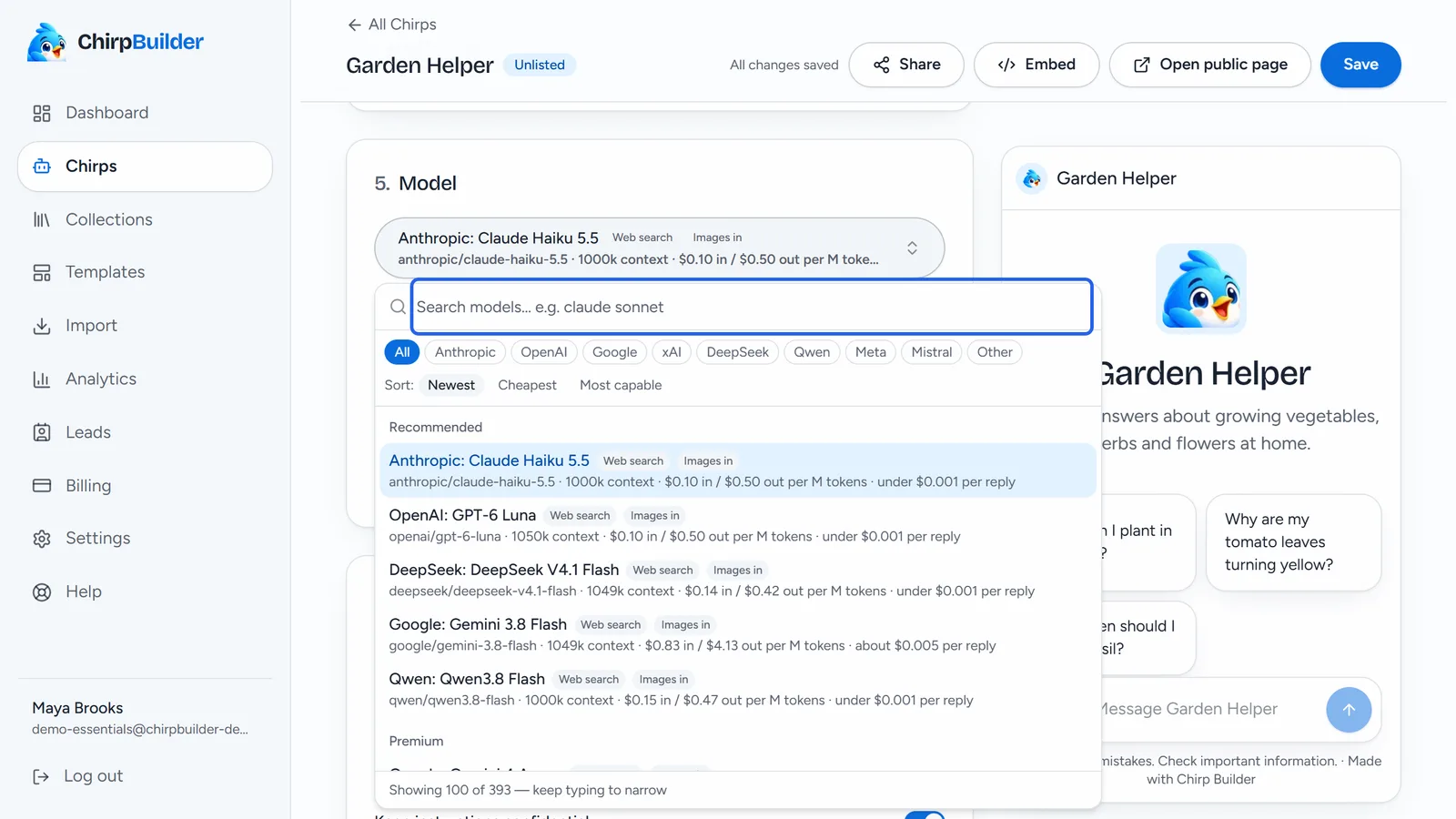This screenshot has width=1456, height=819.
Task: Filter models by DeepSeek
Action: [x=737, y=352]
